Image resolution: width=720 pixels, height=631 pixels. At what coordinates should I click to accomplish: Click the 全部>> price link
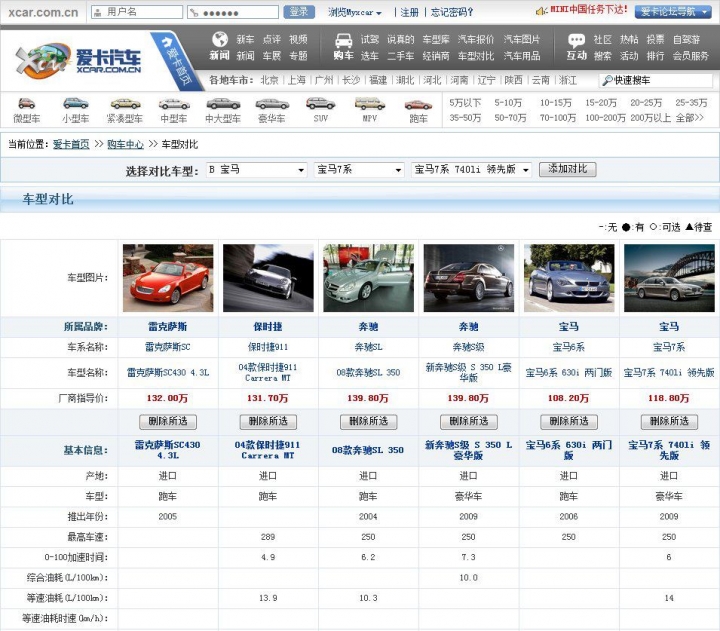click(x=689, y=118)
